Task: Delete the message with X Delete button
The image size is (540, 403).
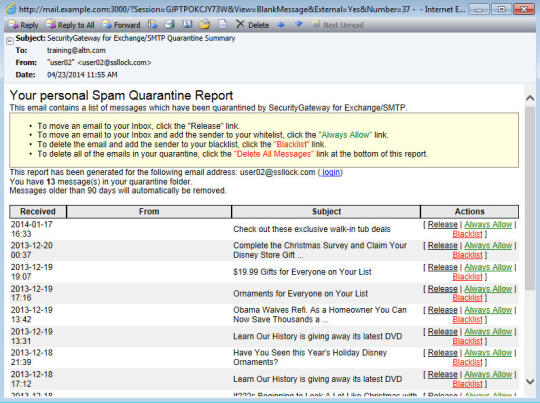Action: (252, 25)
